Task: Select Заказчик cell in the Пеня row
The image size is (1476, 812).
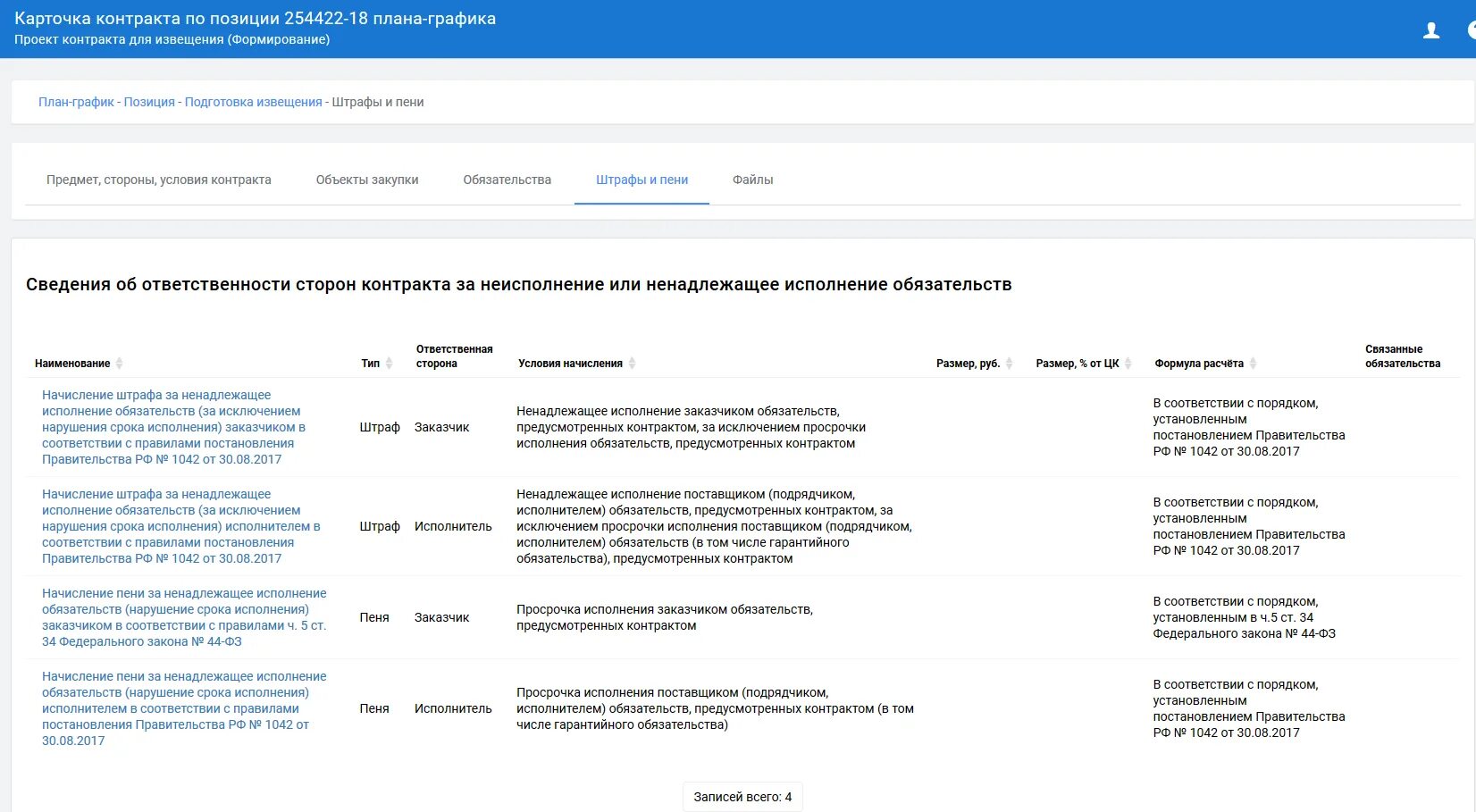Action: [x=441, y=617]
